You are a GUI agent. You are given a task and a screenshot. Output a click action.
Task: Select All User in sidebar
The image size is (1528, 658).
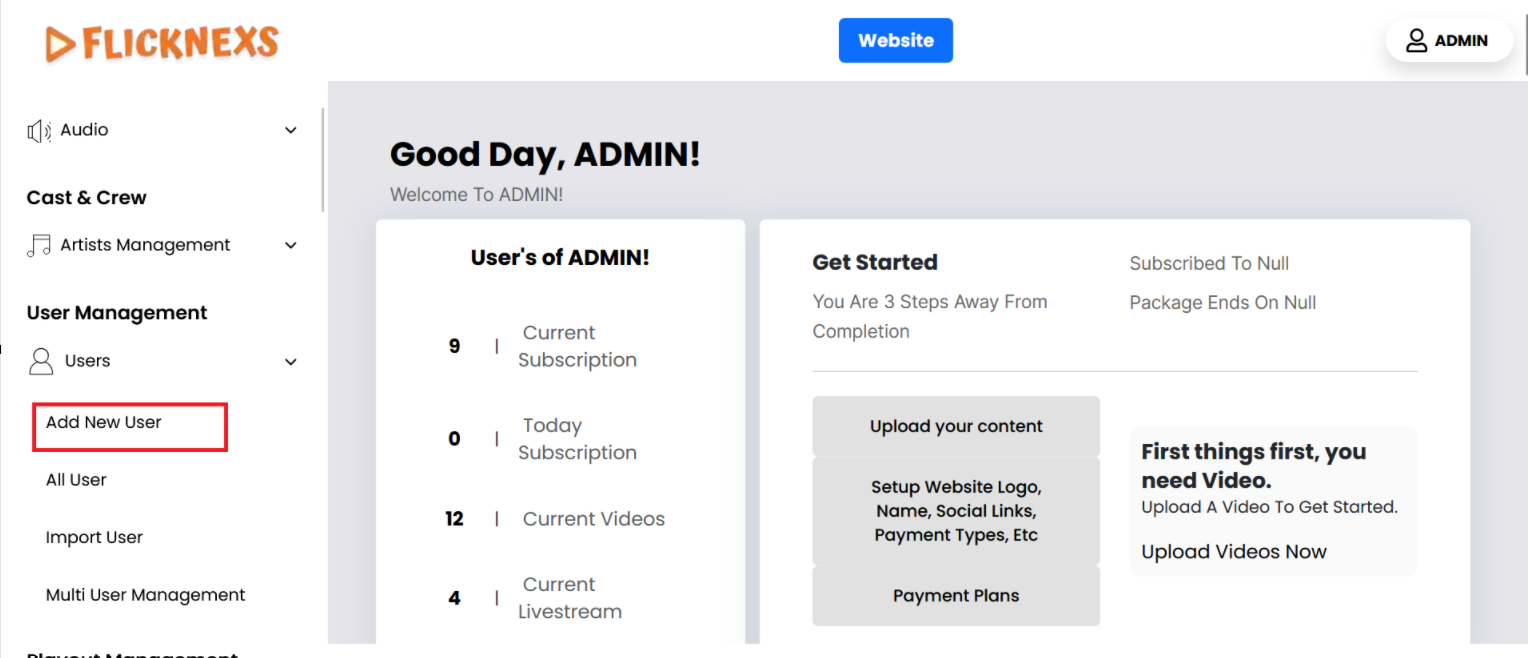[76, 480]
